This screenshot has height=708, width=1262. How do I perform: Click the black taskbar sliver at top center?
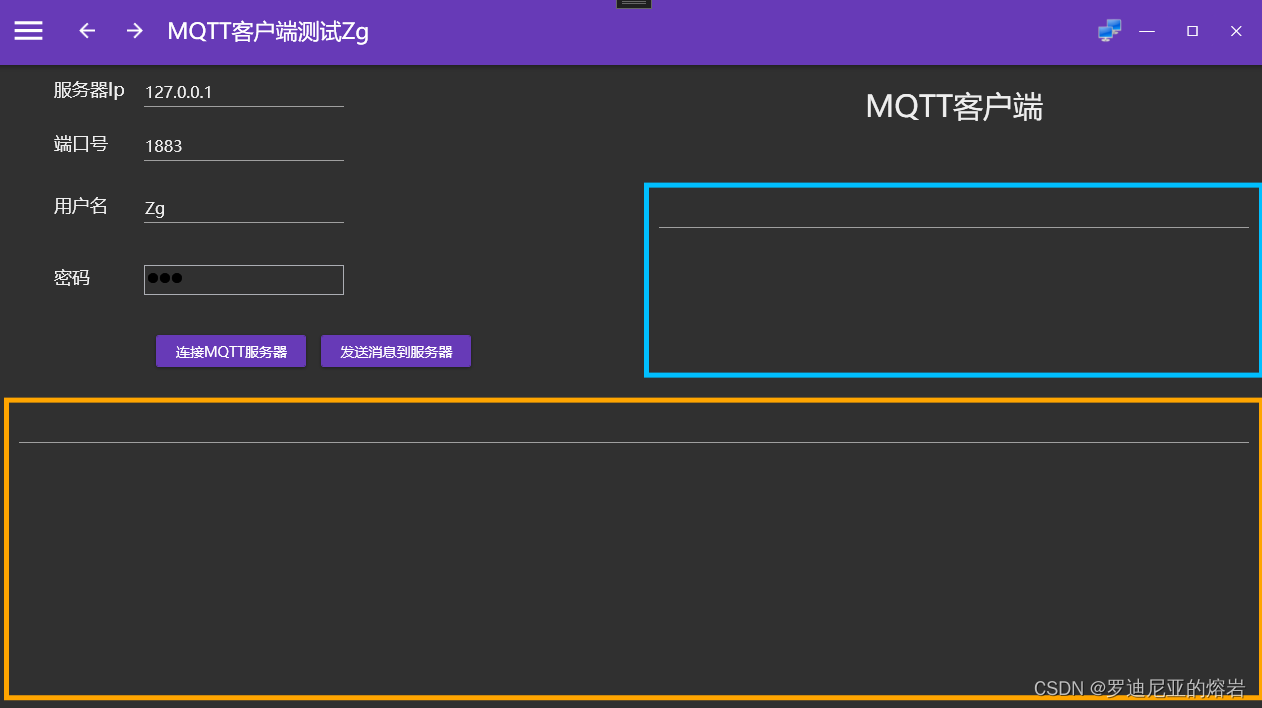[x=633, y=4]
